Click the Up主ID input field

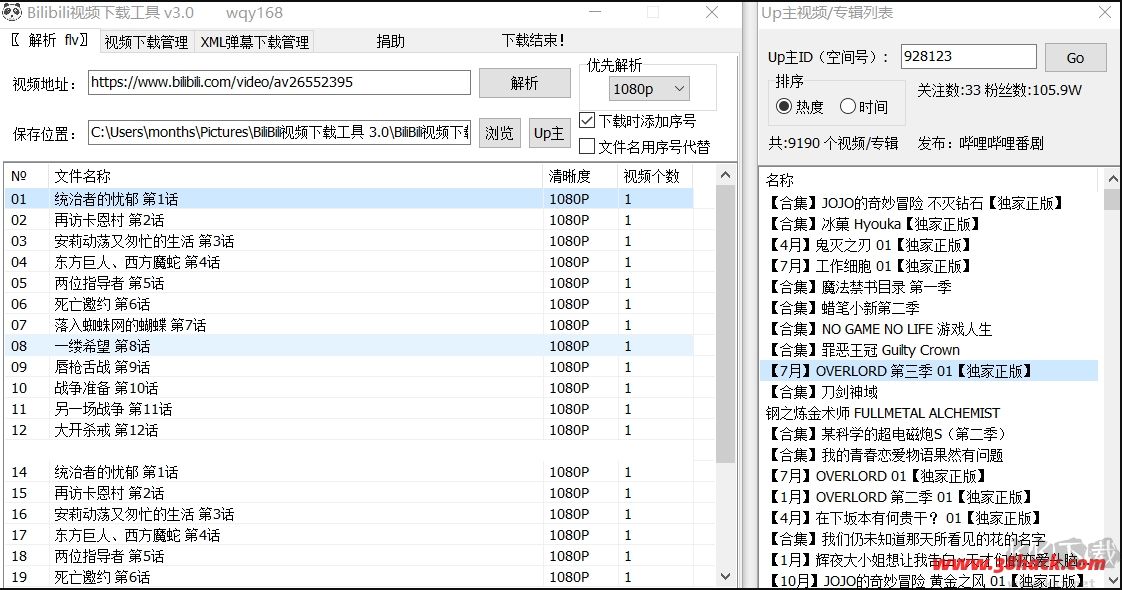[968, 57]
